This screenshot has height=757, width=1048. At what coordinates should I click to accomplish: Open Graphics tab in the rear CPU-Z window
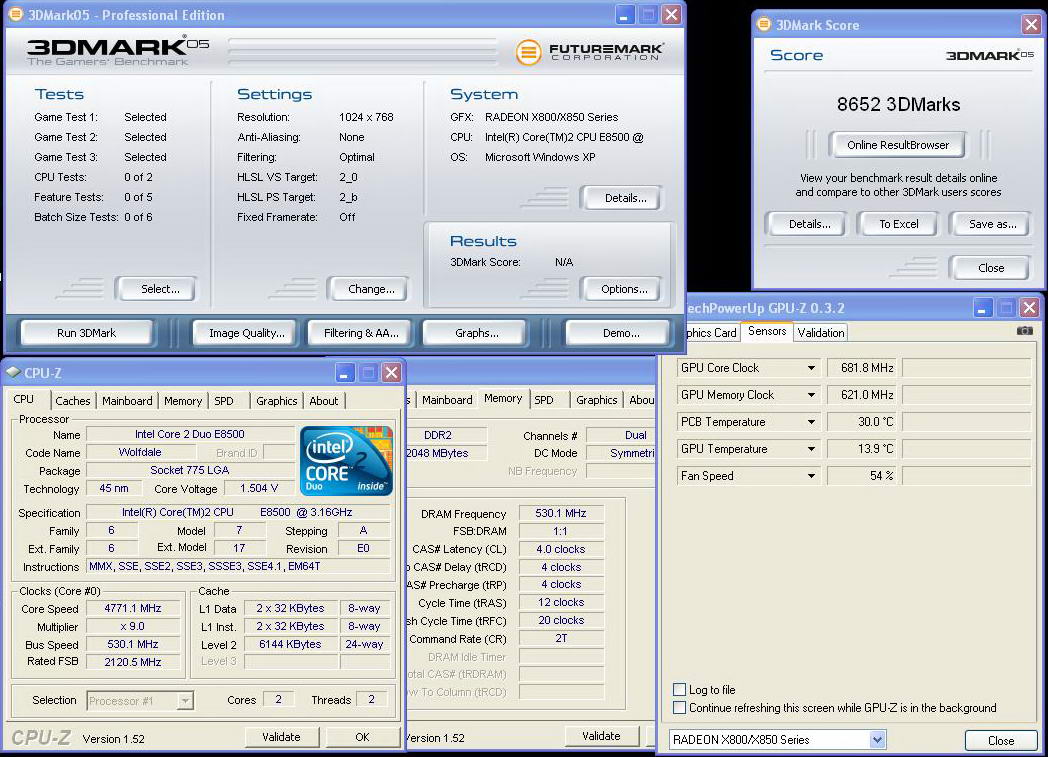tap(596, 400)
